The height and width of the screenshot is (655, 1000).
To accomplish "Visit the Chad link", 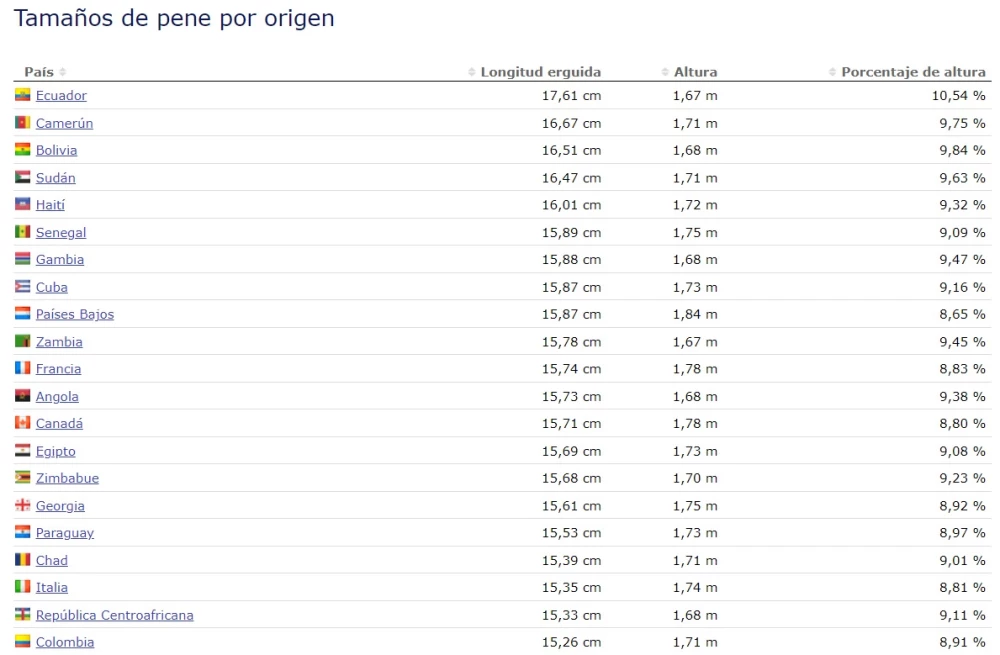I will [x=52, y=561].
